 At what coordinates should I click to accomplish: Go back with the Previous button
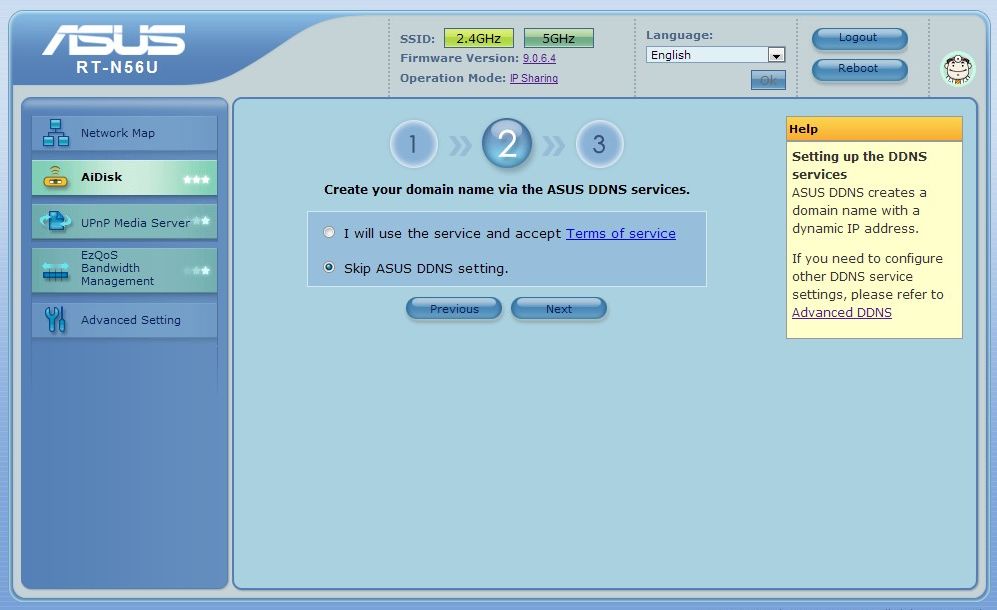(x=454, y=309)
